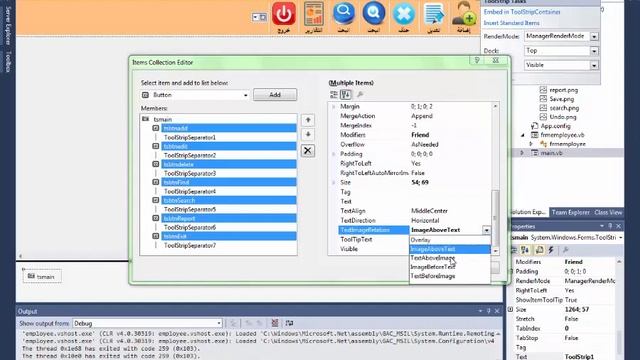
Task: Switch to the Solution Explorer tab
Action: click(527, 212)
